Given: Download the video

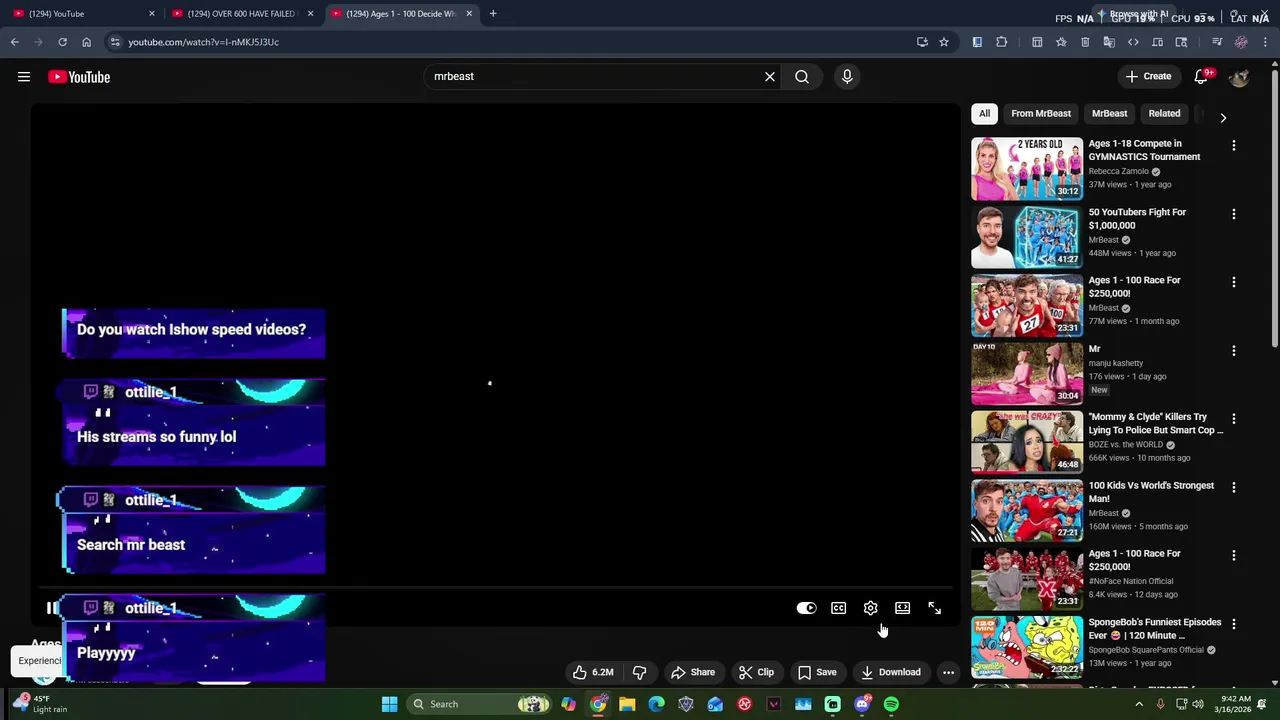Looking at the screenshot, I should [890, 672].
